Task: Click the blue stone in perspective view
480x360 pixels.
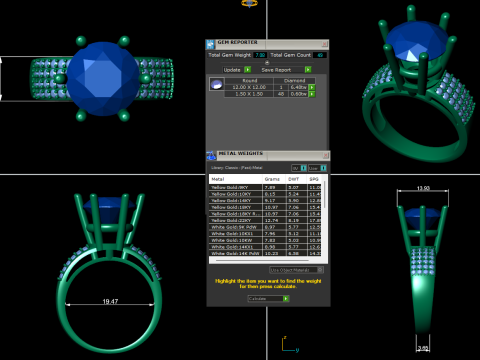Action: click(x=417, y=42)
